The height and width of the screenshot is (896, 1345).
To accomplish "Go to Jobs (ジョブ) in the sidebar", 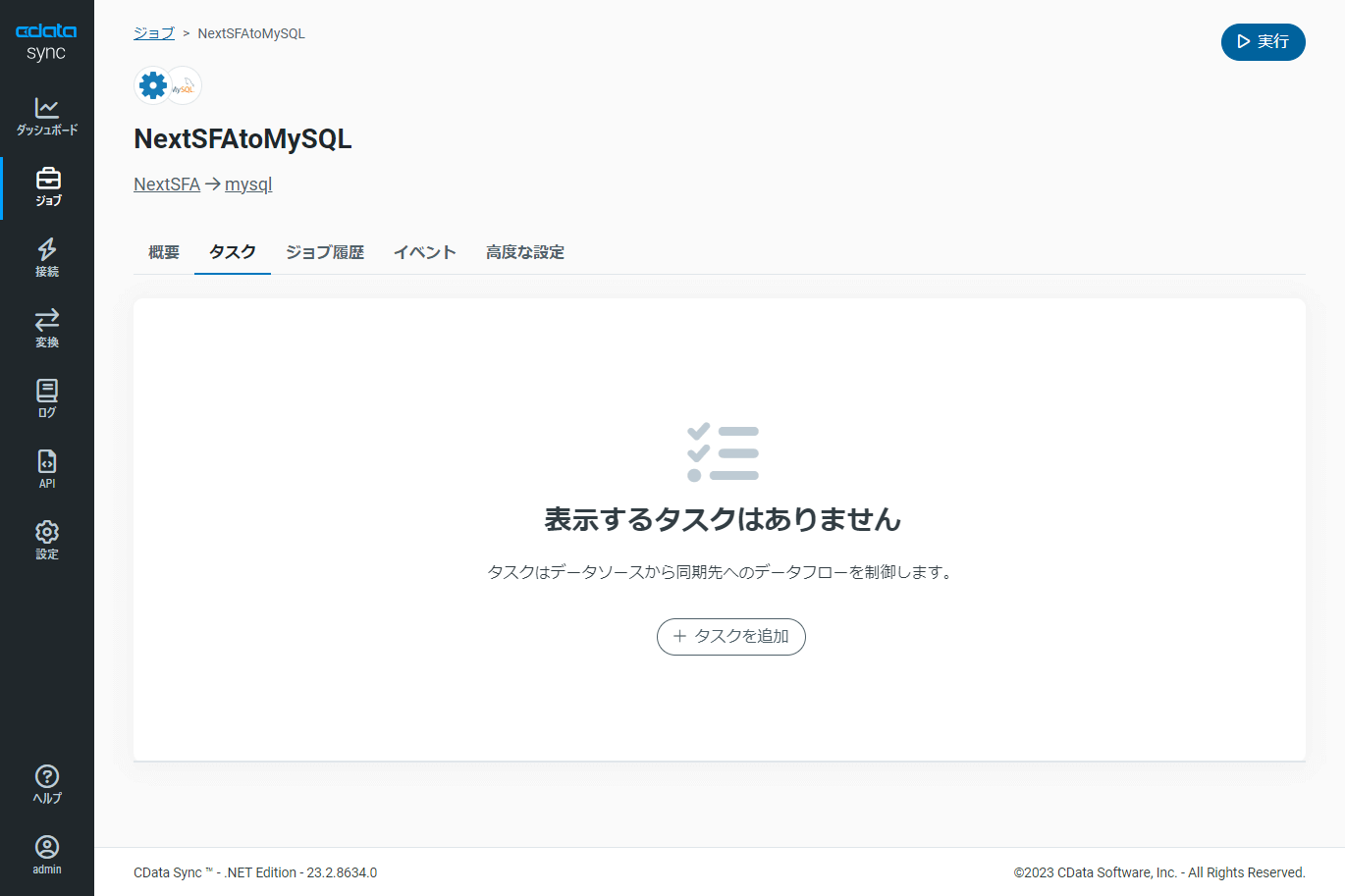I will coord(47,186).
